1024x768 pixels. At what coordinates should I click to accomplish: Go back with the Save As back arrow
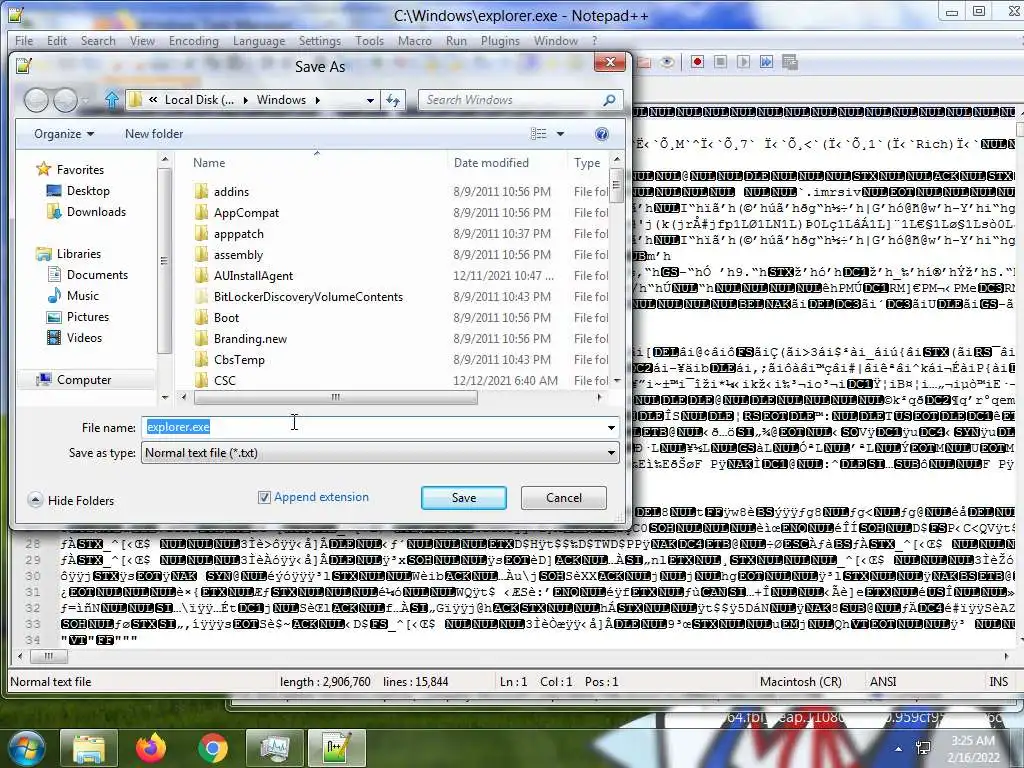pos(37,100)
